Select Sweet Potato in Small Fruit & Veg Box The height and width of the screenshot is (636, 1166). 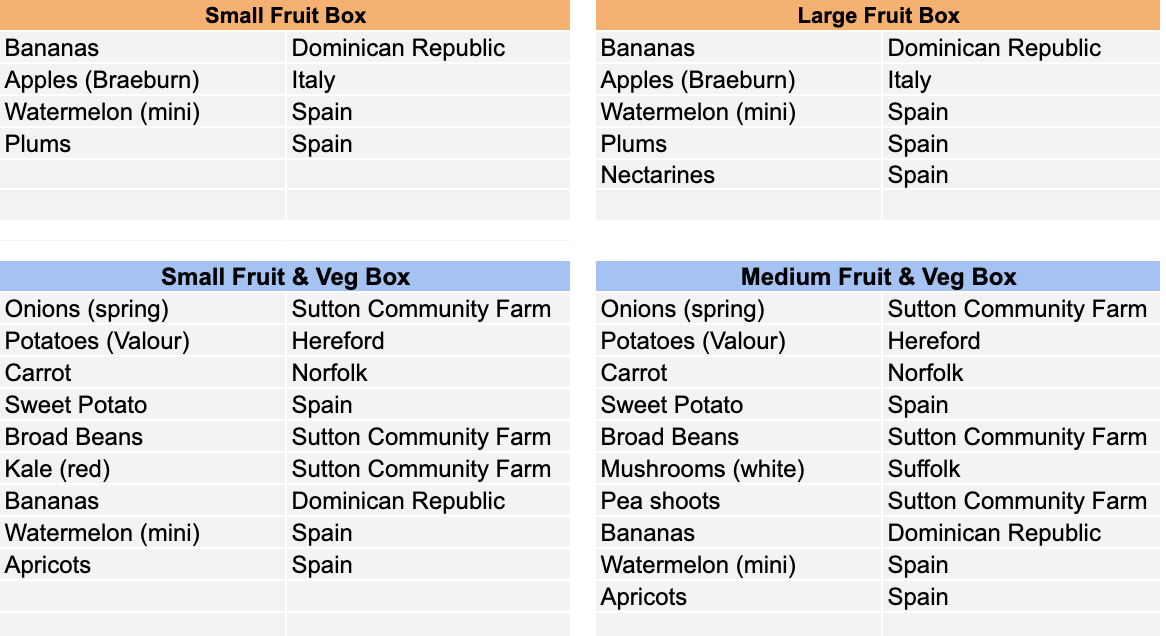click(x=143, y=405)
